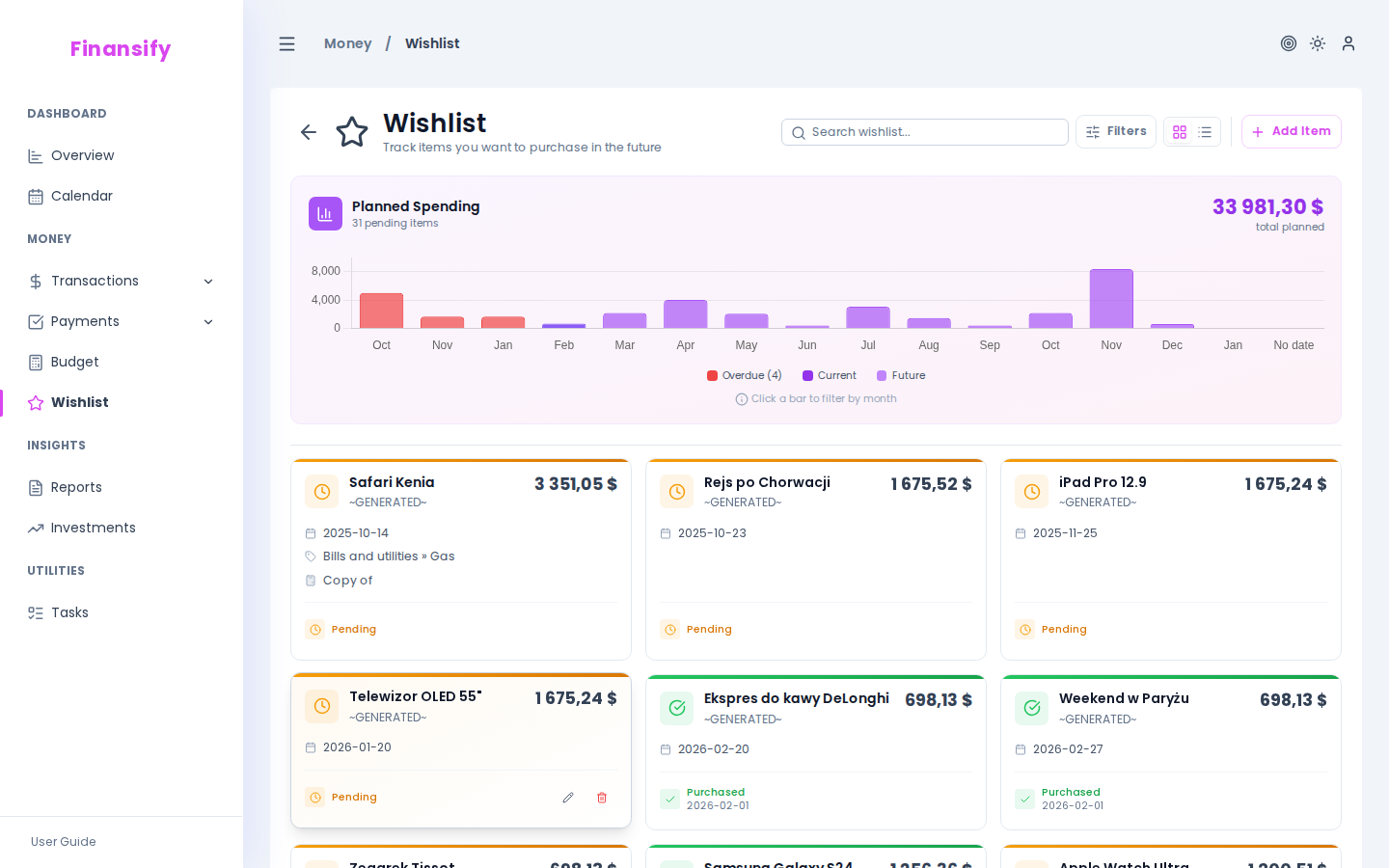This screenshot has width=1389, height=868.
Task: Click the Add Item button
Action: [x=1291, y=132]
